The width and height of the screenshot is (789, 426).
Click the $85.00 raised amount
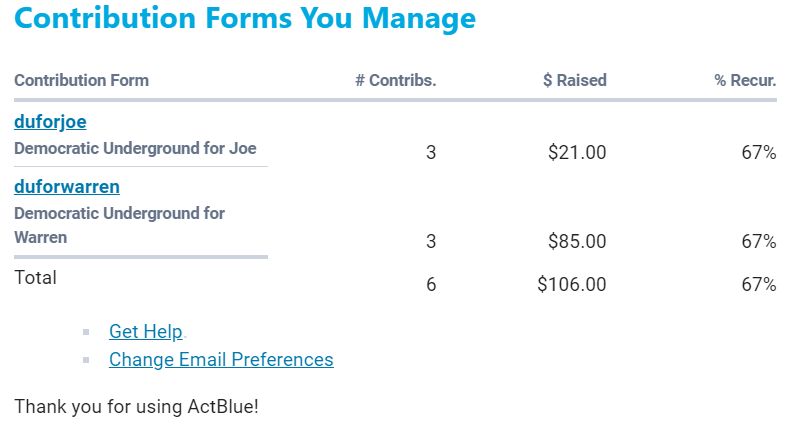[577, 241]
